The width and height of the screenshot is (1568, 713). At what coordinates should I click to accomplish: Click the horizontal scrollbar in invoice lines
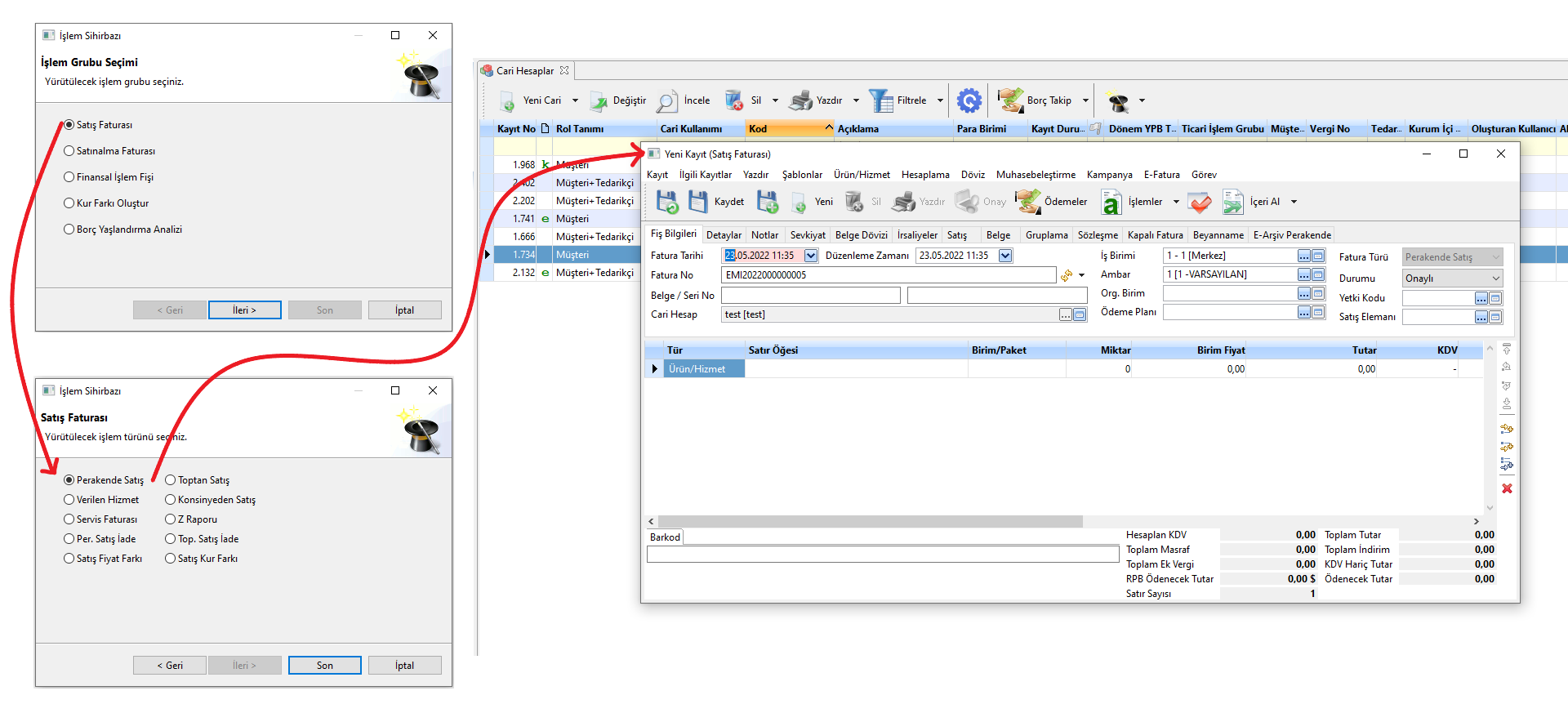[870, 521]
